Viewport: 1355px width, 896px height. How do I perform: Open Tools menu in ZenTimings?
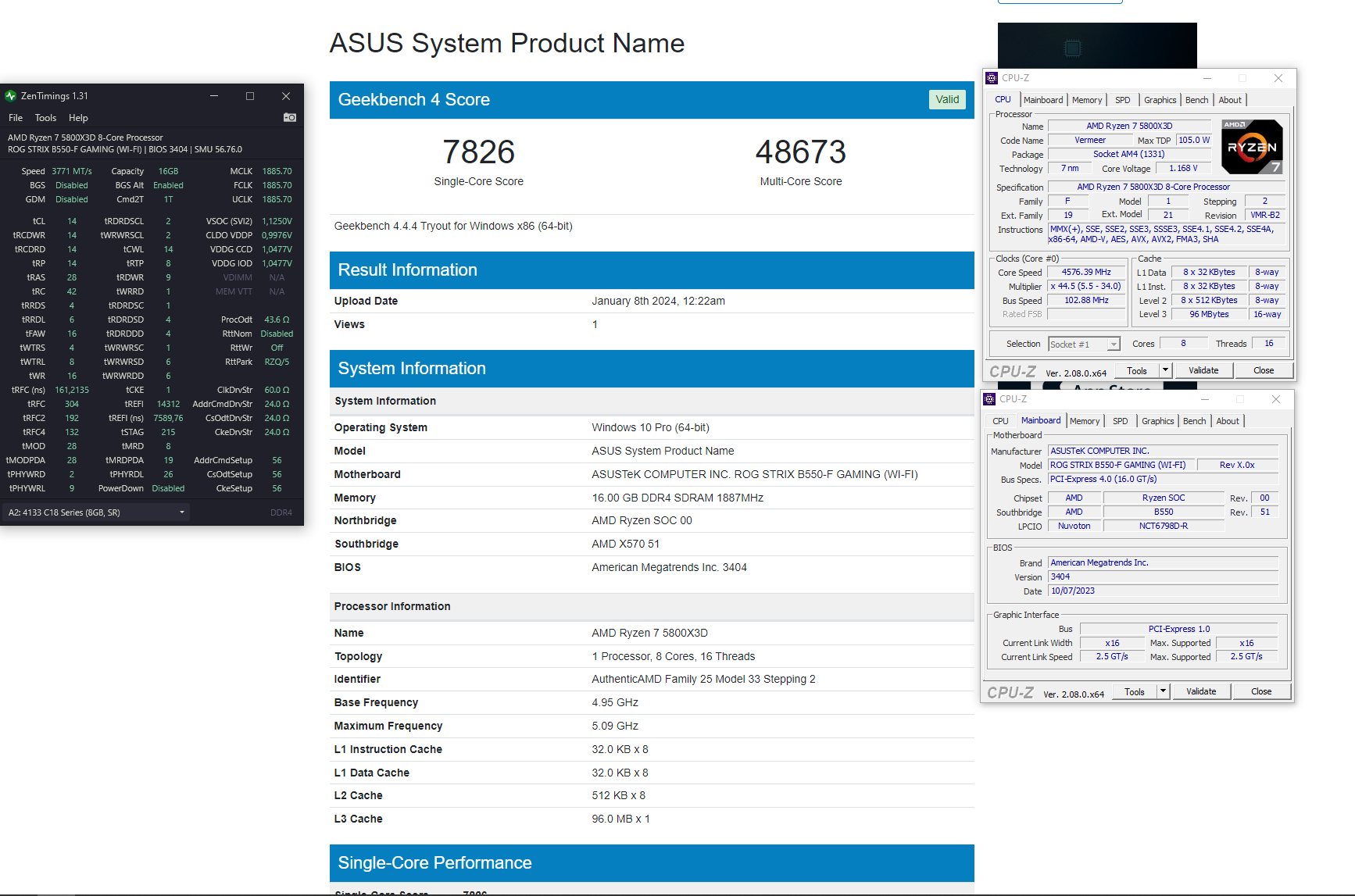tap(45, 118)
